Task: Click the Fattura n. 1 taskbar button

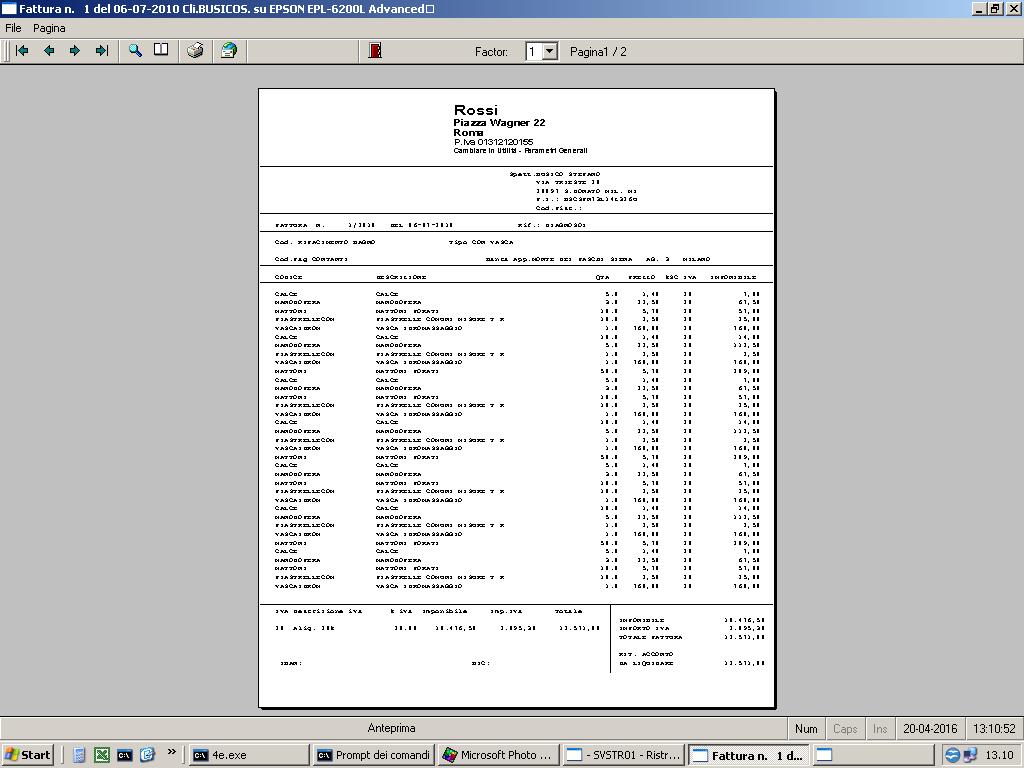Action: [749, 755]
